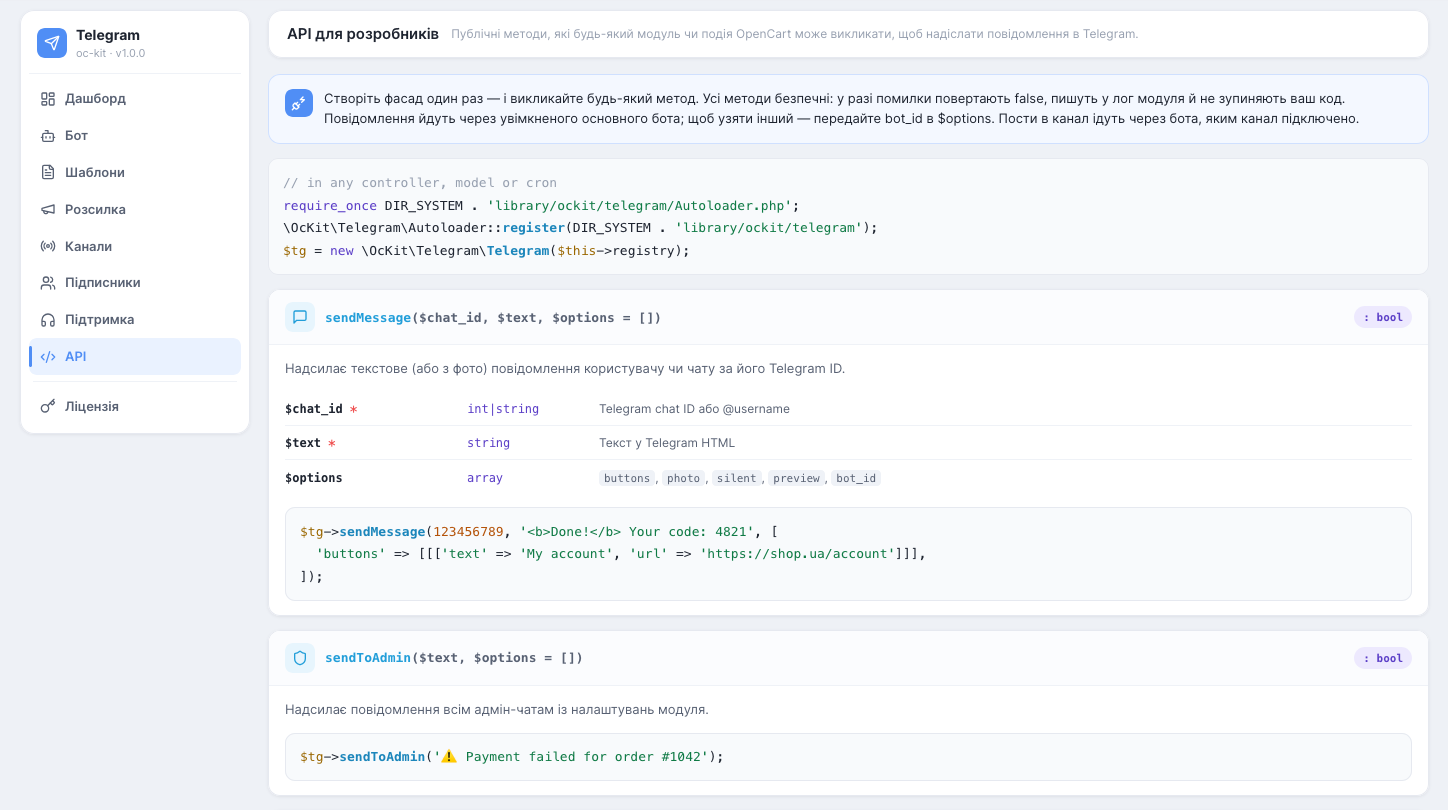
Task: Select Канали in the sidebar
Action: click(135, 246)
